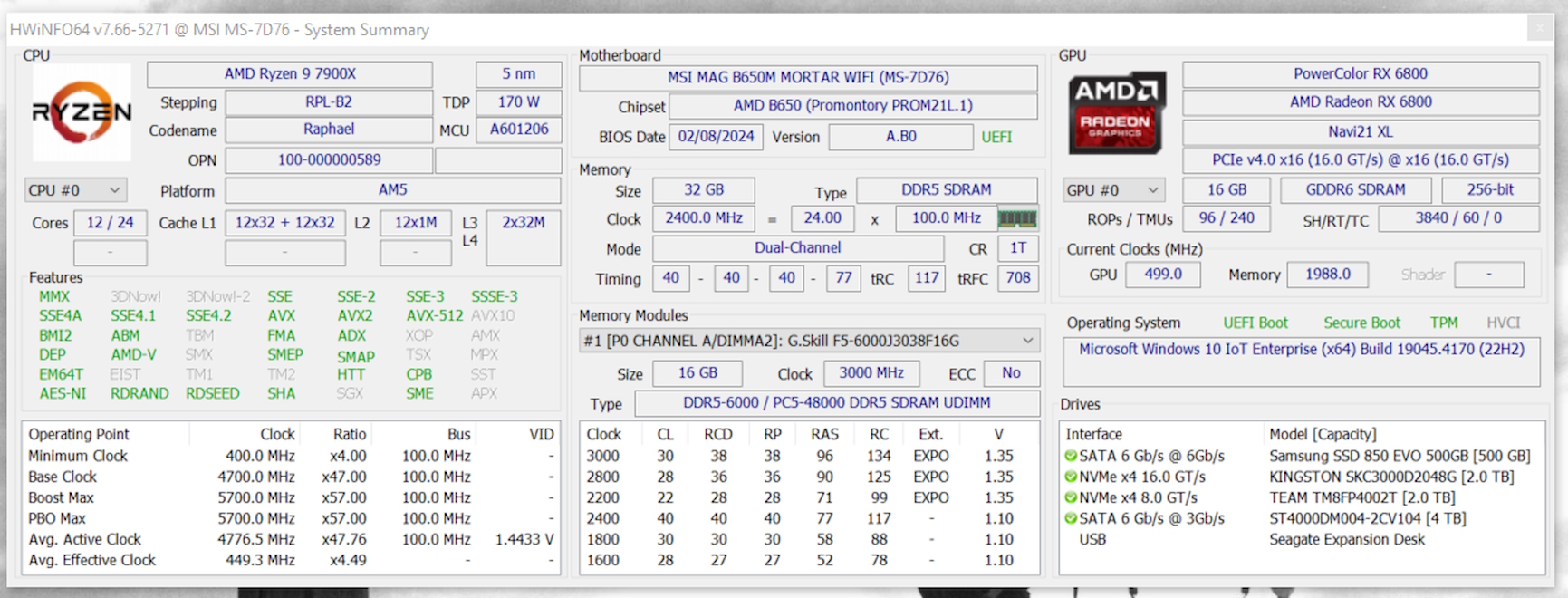The height and width of the screenshot is (598, 1568).
Task: Click the green check beside NVMe x4 8.0 GT/s
Action: click(x=1071, y=497)
